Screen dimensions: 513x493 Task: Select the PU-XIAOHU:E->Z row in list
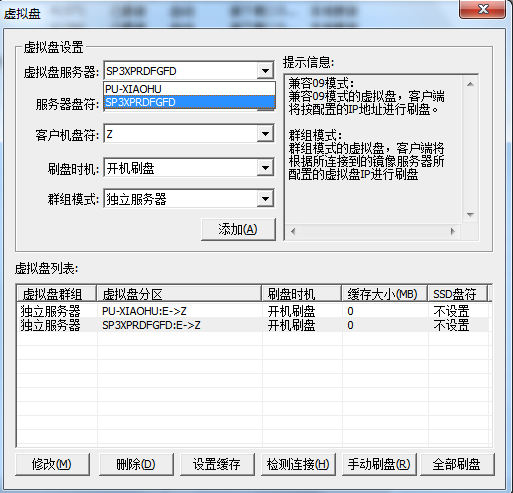(253, 311)
